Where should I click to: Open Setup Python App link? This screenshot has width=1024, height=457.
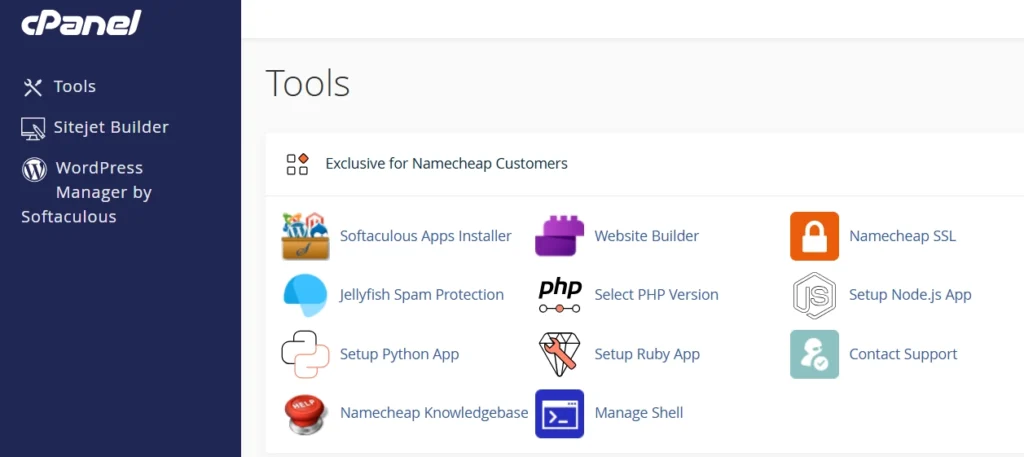tap(400, 354)
